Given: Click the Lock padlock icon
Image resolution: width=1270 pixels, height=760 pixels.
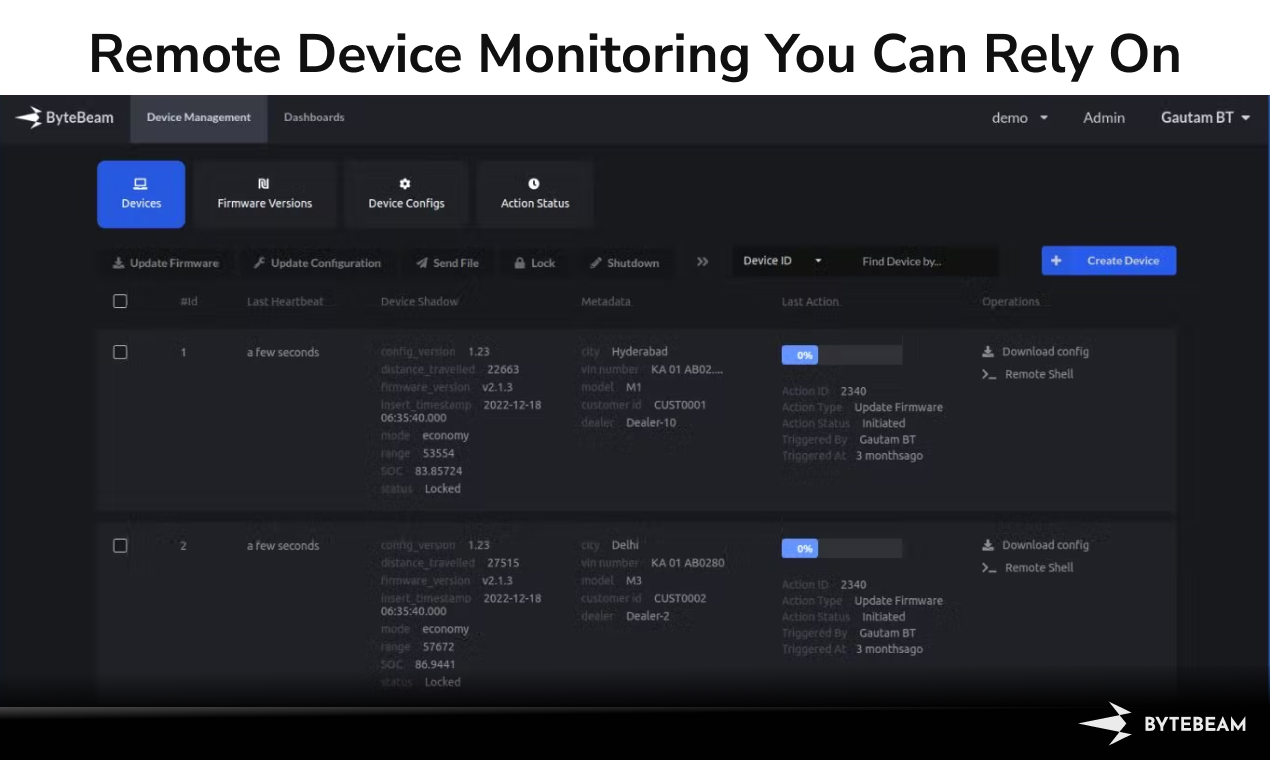Looking at the screenshot, I should [x=520, y=263].
